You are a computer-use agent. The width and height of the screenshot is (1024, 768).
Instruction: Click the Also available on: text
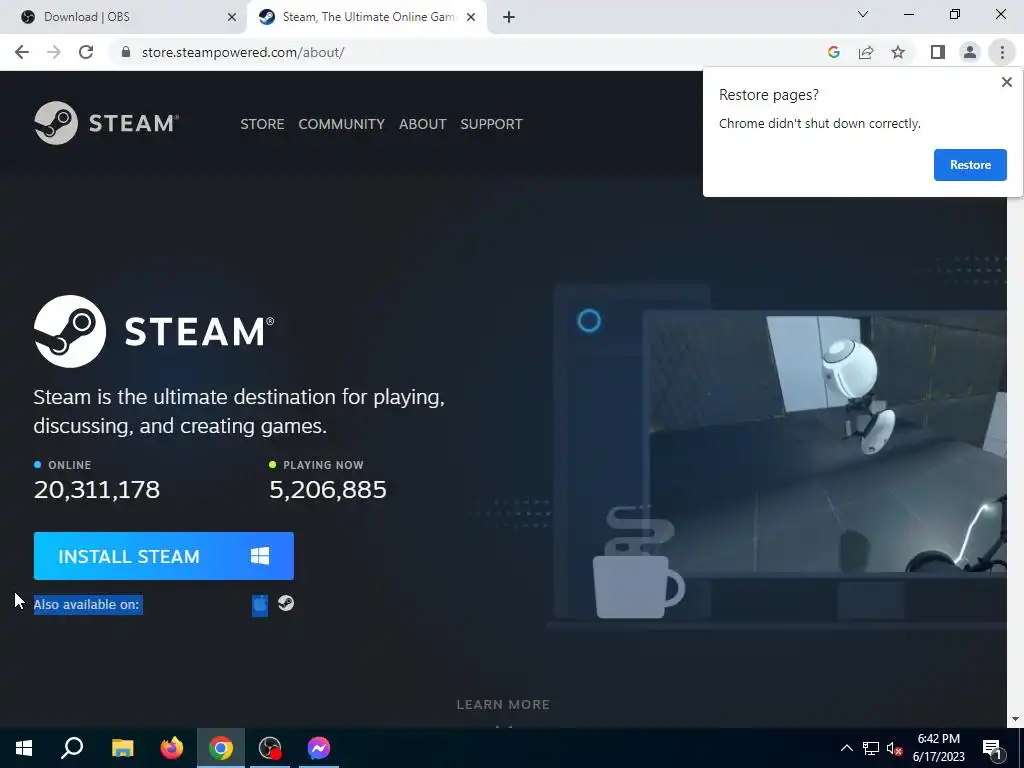[x=86, y=605]
